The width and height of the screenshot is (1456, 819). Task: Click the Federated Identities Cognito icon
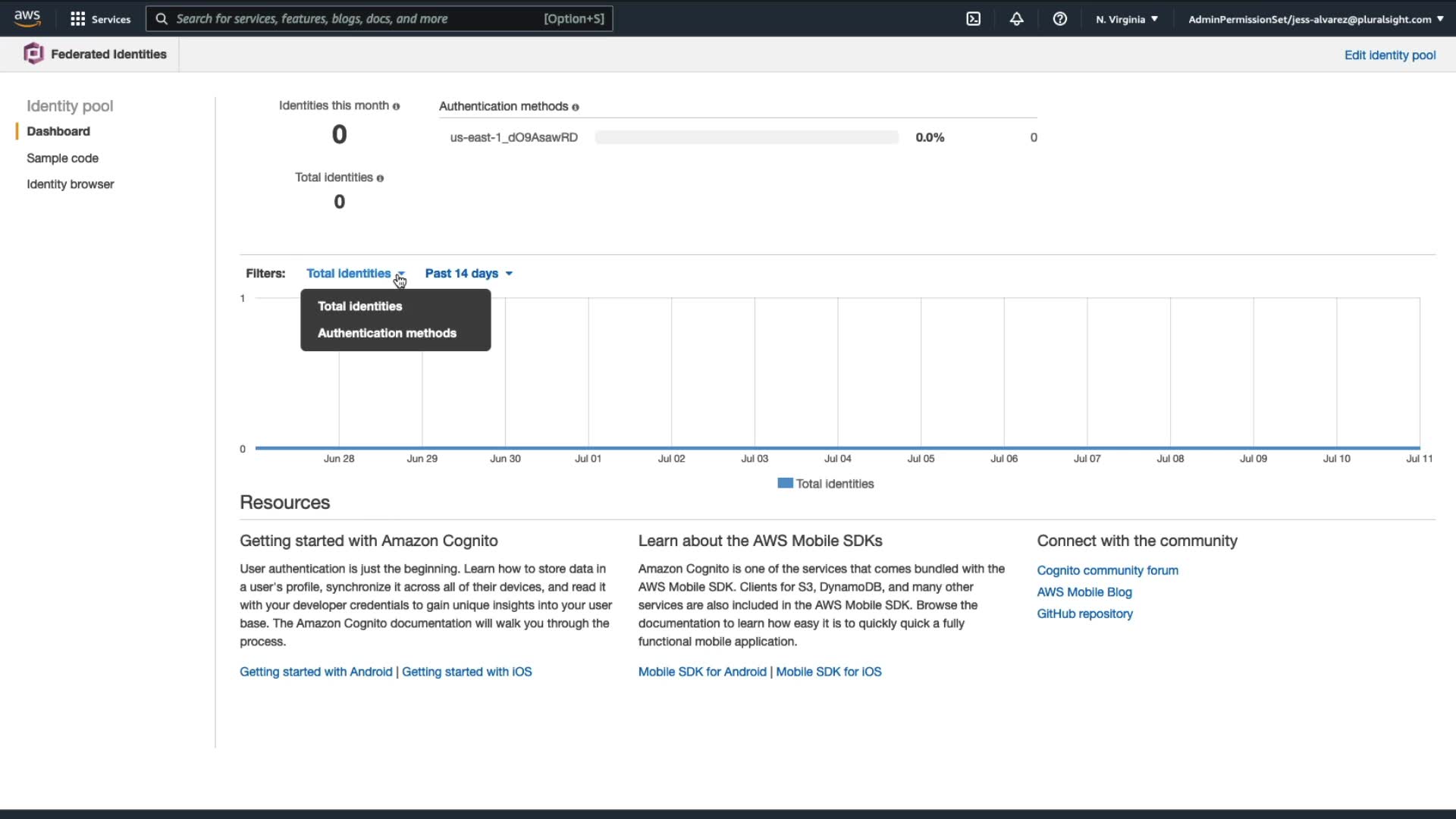(33, 54)
